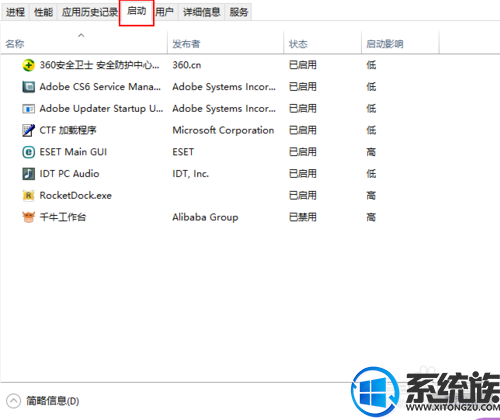Sort by the 发布者 column header
This screenshot has height=420, width=500.
click(186, 44)
